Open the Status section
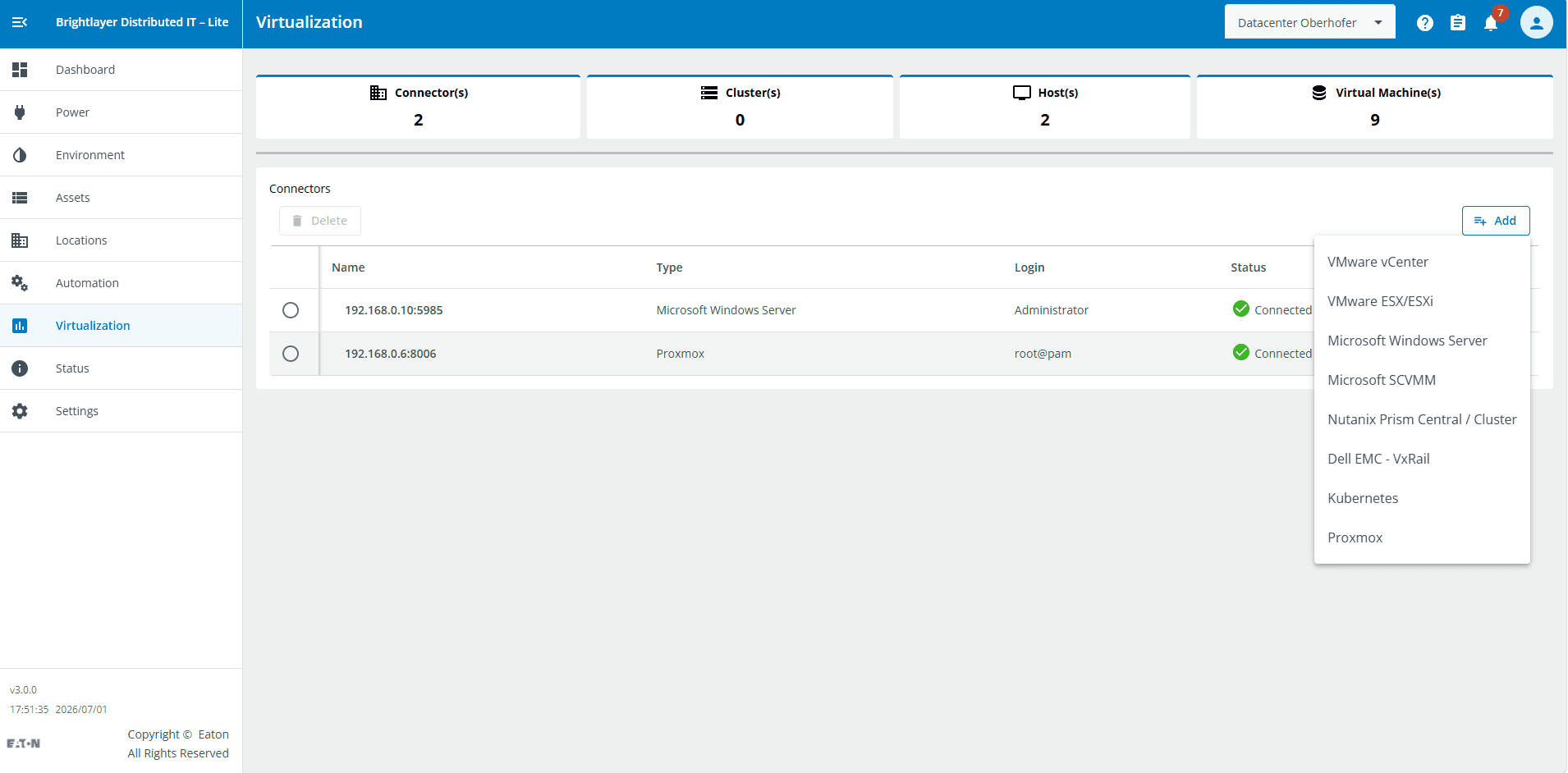The image size is (1568, 773). coord(121,368)
